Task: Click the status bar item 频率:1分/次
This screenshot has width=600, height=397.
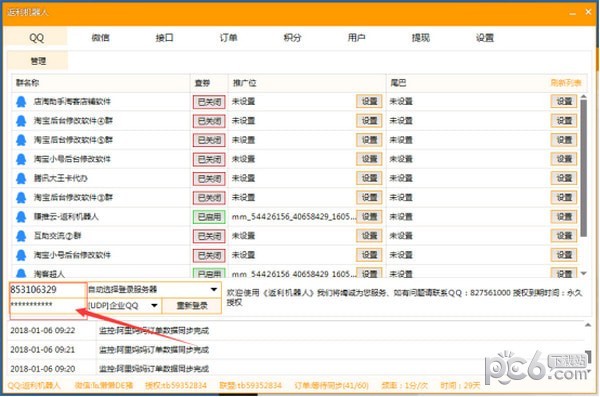Action: (x=404, y=385)
